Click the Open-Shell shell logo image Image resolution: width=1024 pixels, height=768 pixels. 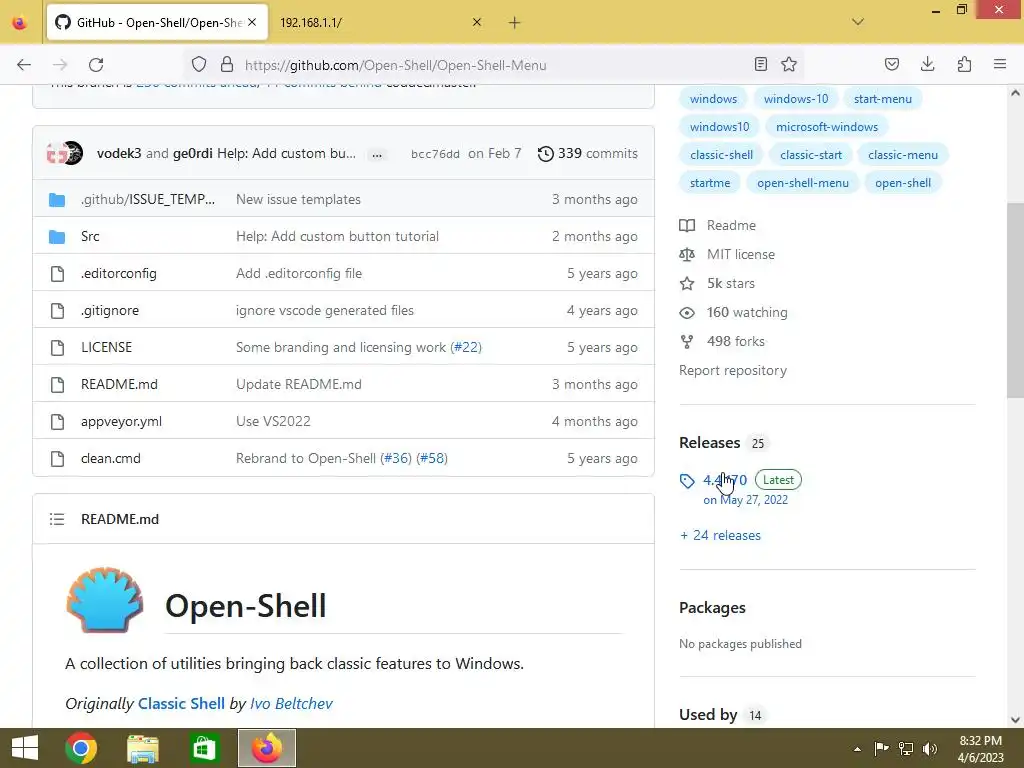pos(104,600)
